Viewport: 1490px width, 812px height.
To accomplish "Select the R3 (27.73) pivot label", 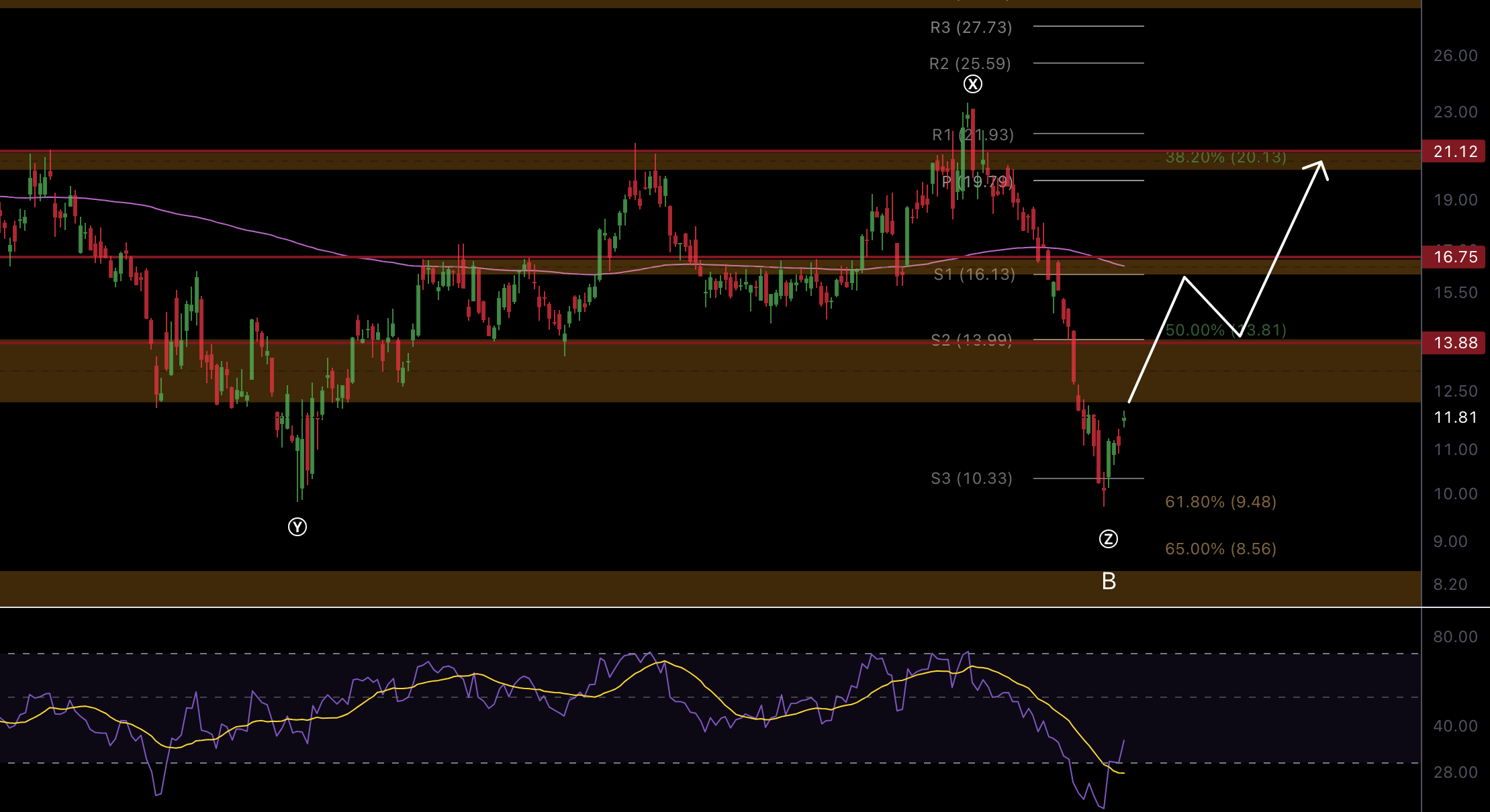I will [x=970, y=28].
